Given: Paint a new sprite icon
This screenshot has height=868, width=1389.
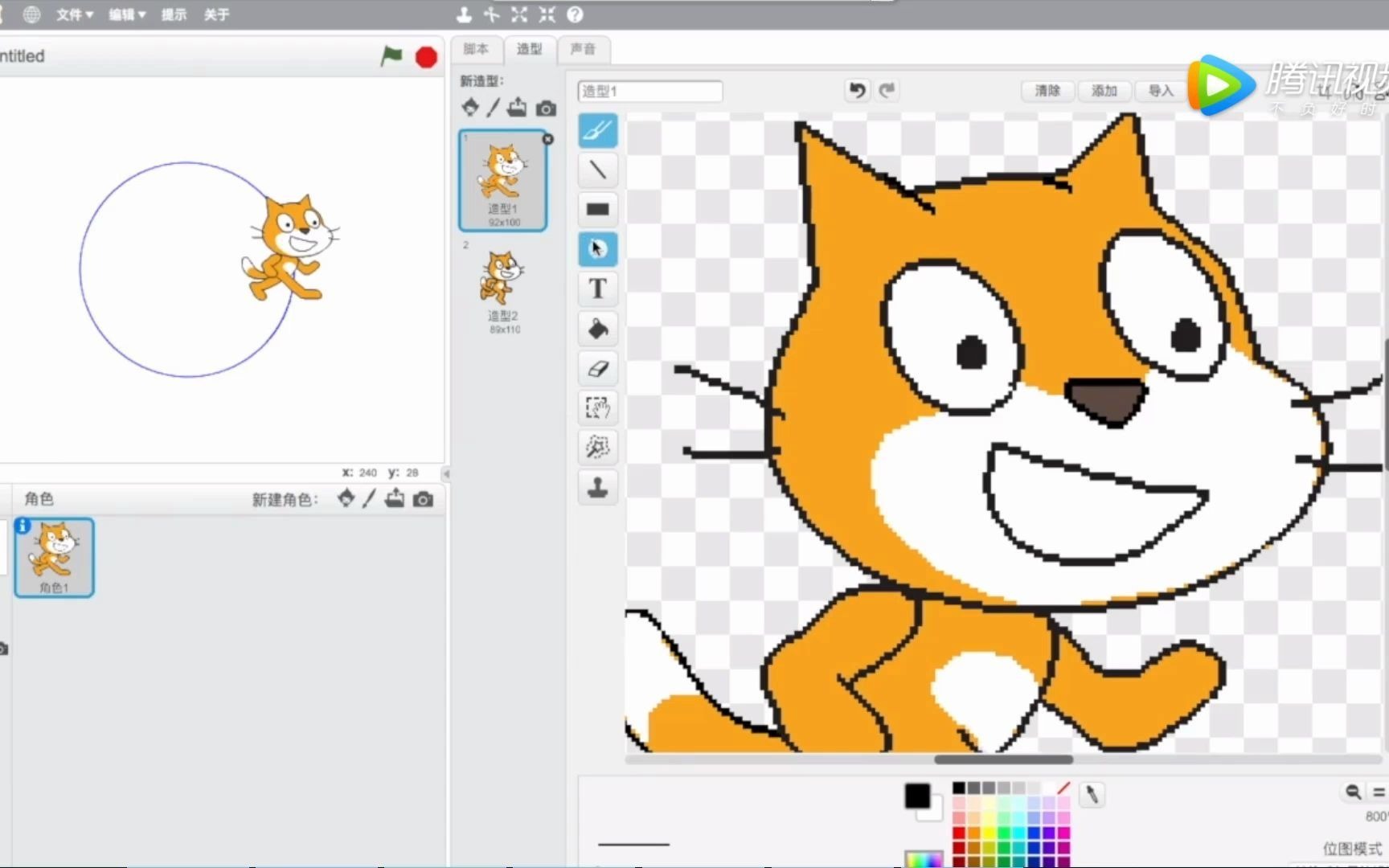Looking at the screenshot, I should pos(369,498).
